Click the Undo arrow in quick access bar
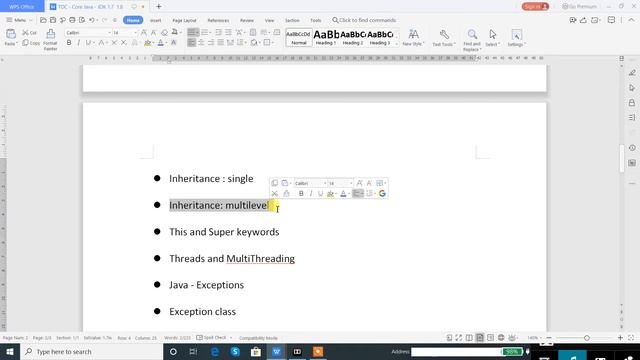This screenshot has width=640, height=360. click(x=92, y=20)
